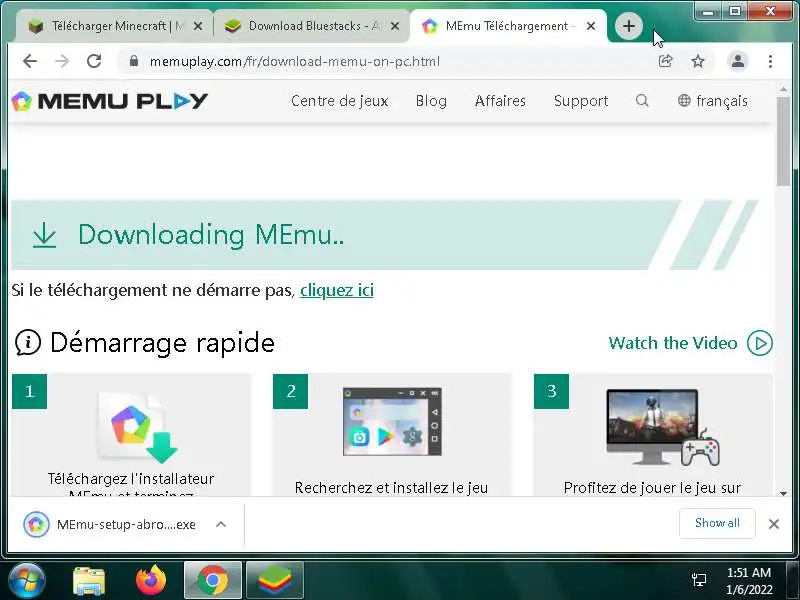Image resolution: width=800 pixels, height=600 pixels.
Task: Open a new browser tab
Action: pyautogui.click(x=629, y=26)
